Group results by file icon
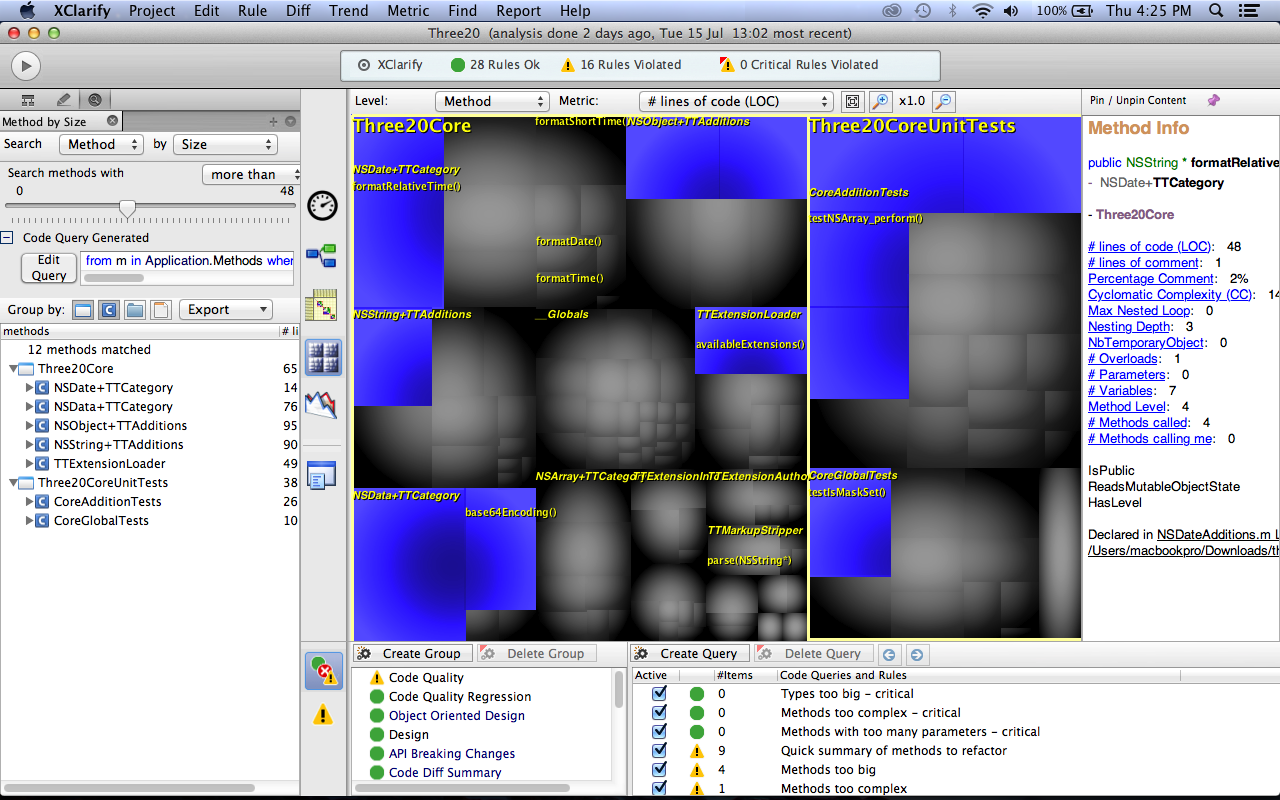The image size is (1280, 800). (160, 310)
